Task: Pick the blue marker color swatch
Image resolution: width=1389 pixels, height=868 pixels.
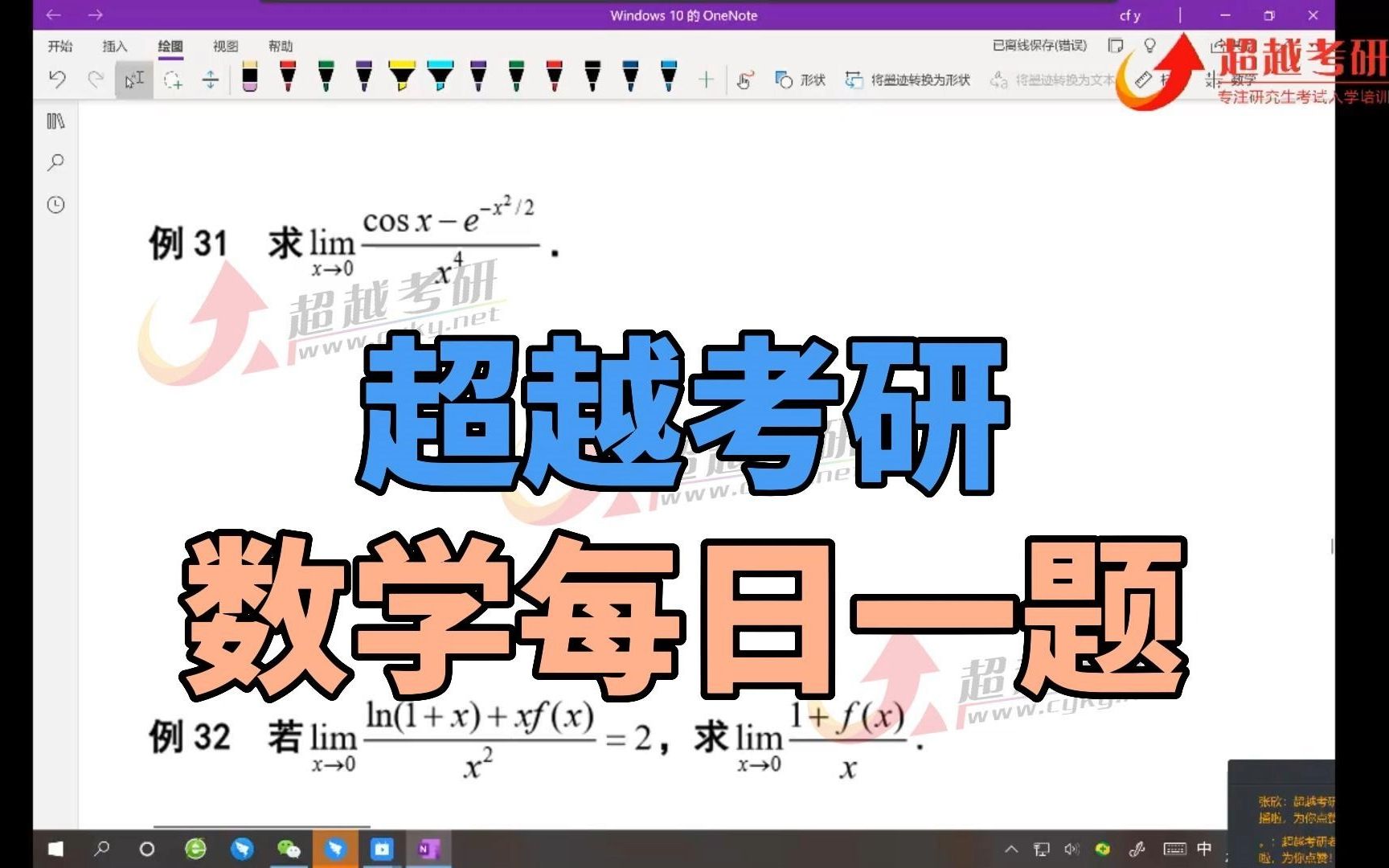Action: point(668,79)
